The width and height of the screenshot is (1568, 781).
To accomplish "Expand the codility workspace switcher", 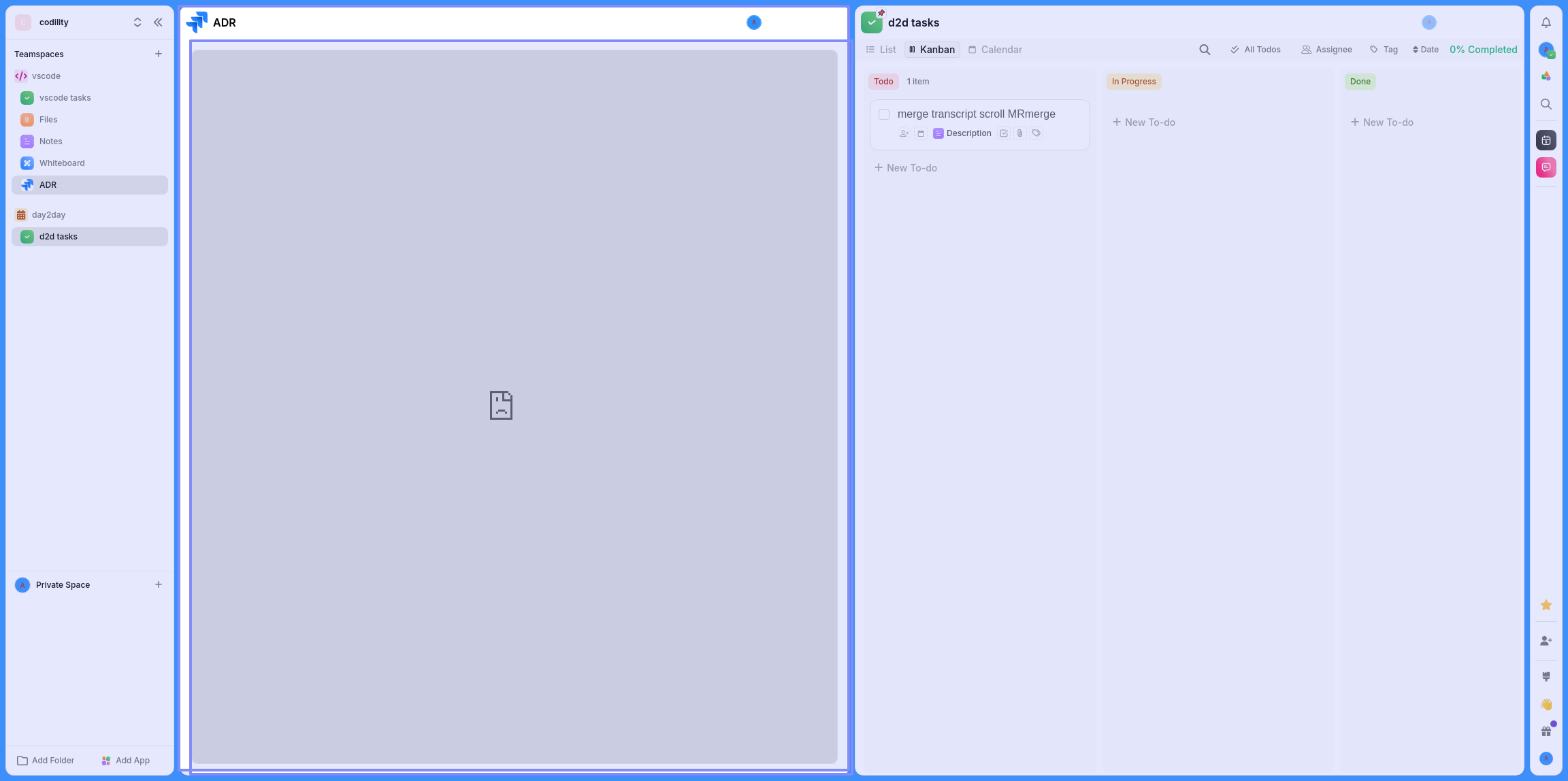I will click(137, 22).
